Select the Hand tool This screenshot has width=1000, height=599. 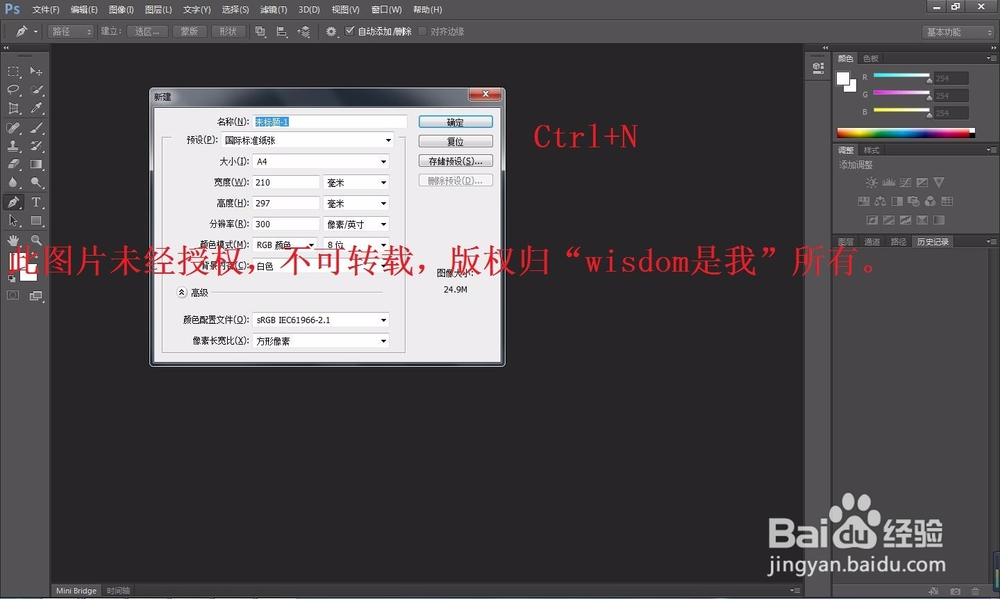pyautogui.click(x=13, y=240)
